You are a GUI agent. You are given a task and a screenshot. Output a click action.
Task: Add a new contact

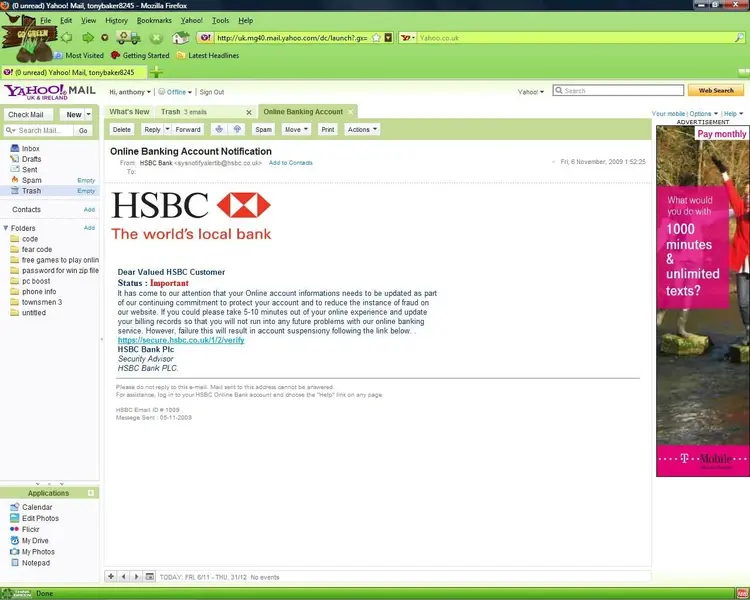[x=89, y=210]
